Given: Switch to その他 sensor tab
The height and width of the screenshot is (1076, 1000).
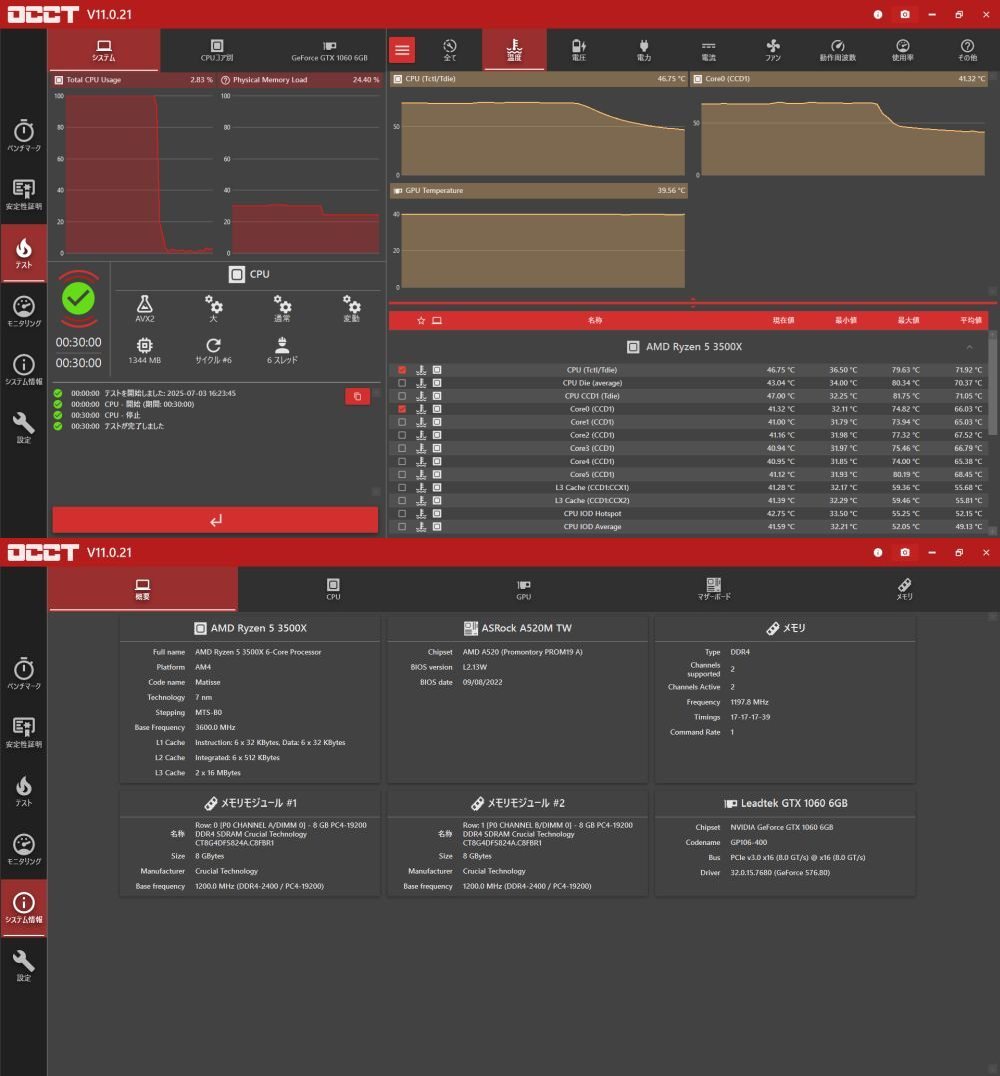Looking at the screenshot, I should (967, 50).
